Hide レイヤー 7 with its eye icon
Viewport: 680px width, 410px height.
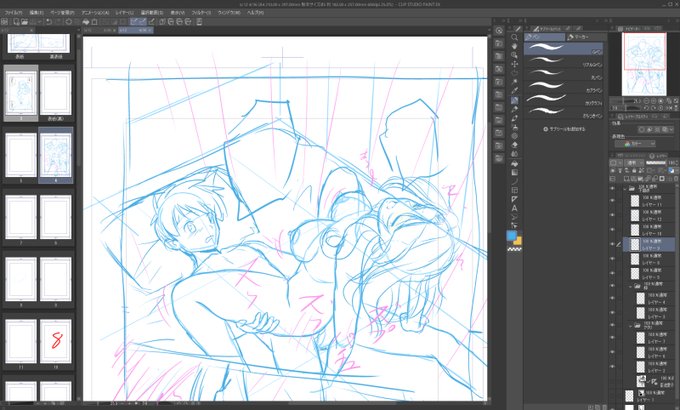coord(612,338)
